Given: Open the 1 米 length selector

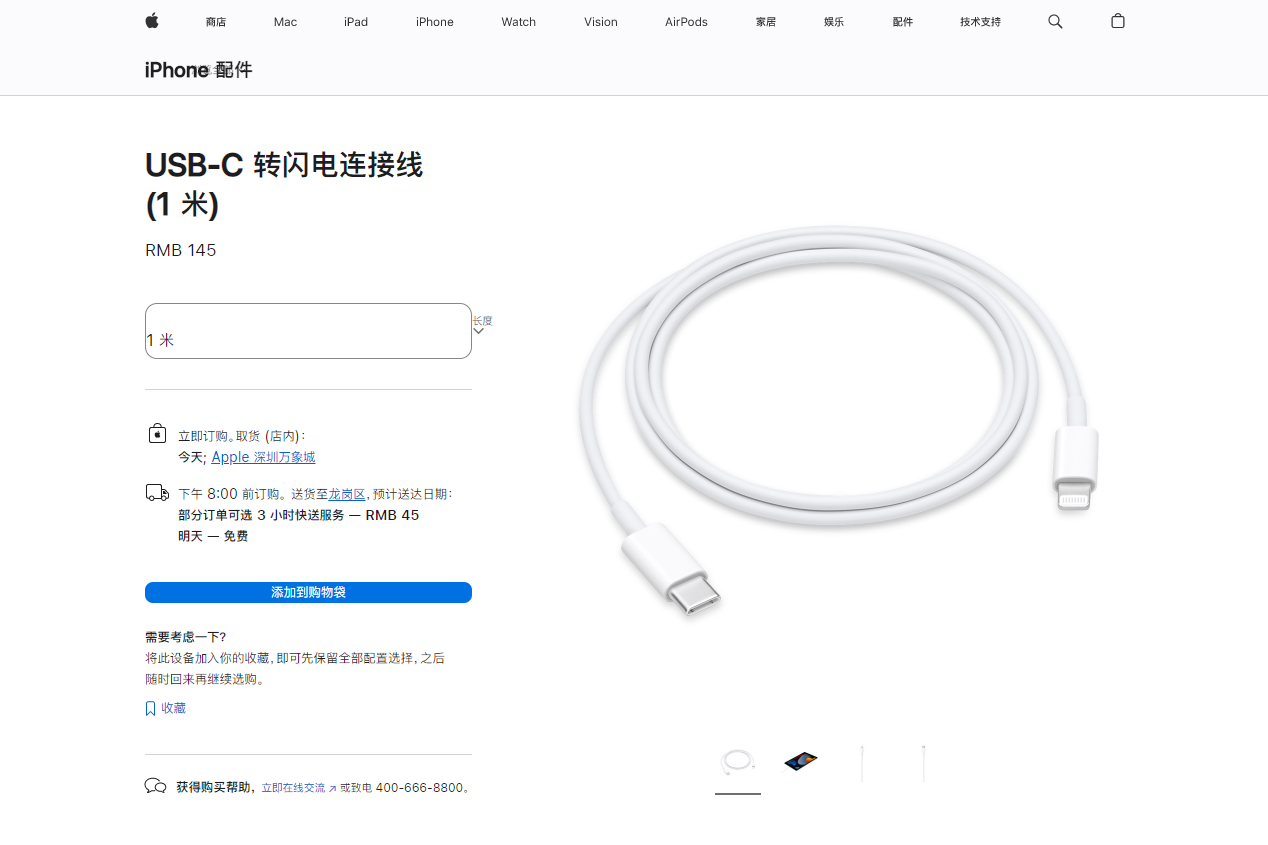Looking at the screenshot, I should point(308,331).
